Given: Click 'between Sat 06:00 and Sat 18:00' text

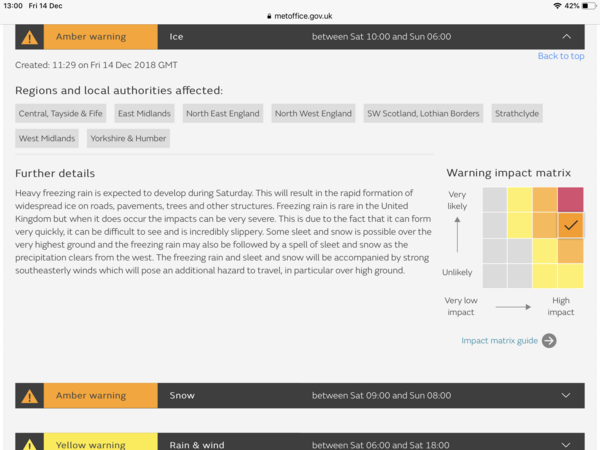Looking at the screenshot, I should click(x=380, y=445).
